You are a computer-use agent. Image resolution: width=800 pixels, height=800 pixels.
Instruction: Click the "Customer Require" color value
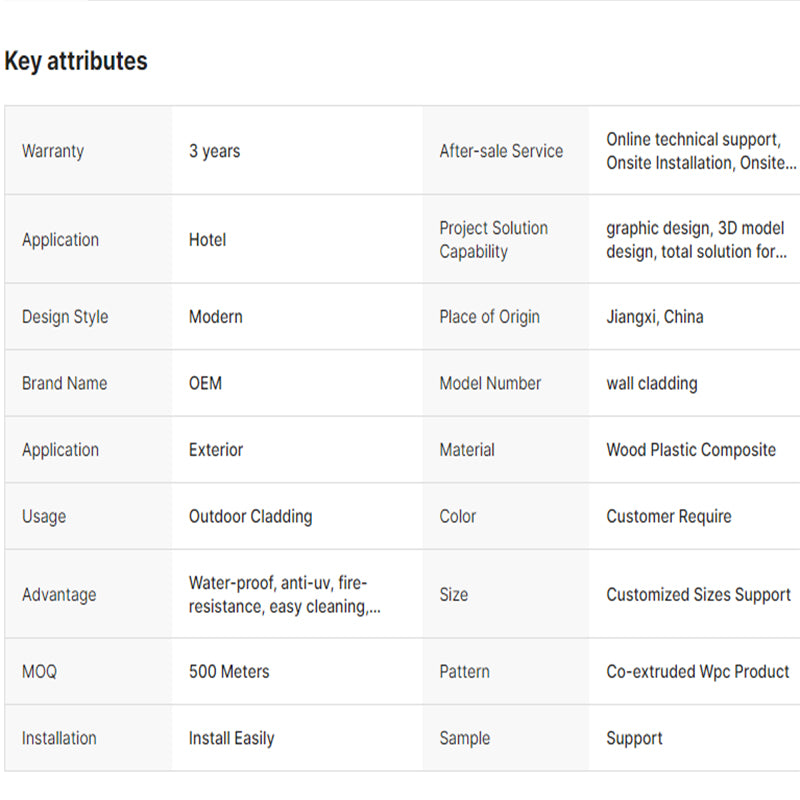(x=668, y=517)
